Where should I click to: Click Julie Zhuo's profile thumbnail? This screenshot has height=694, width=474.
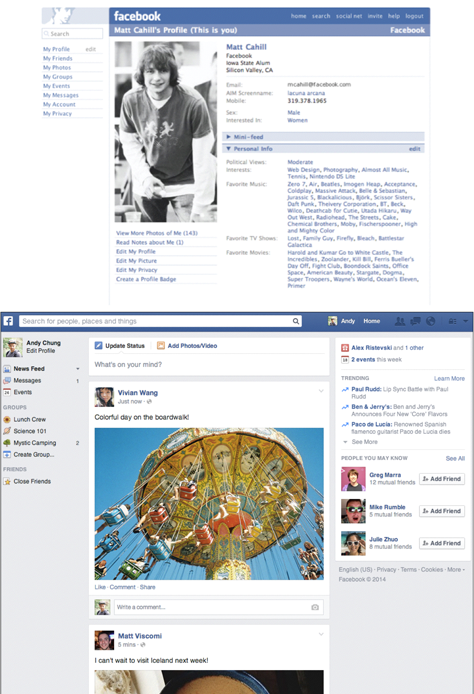tap(353, 543)
